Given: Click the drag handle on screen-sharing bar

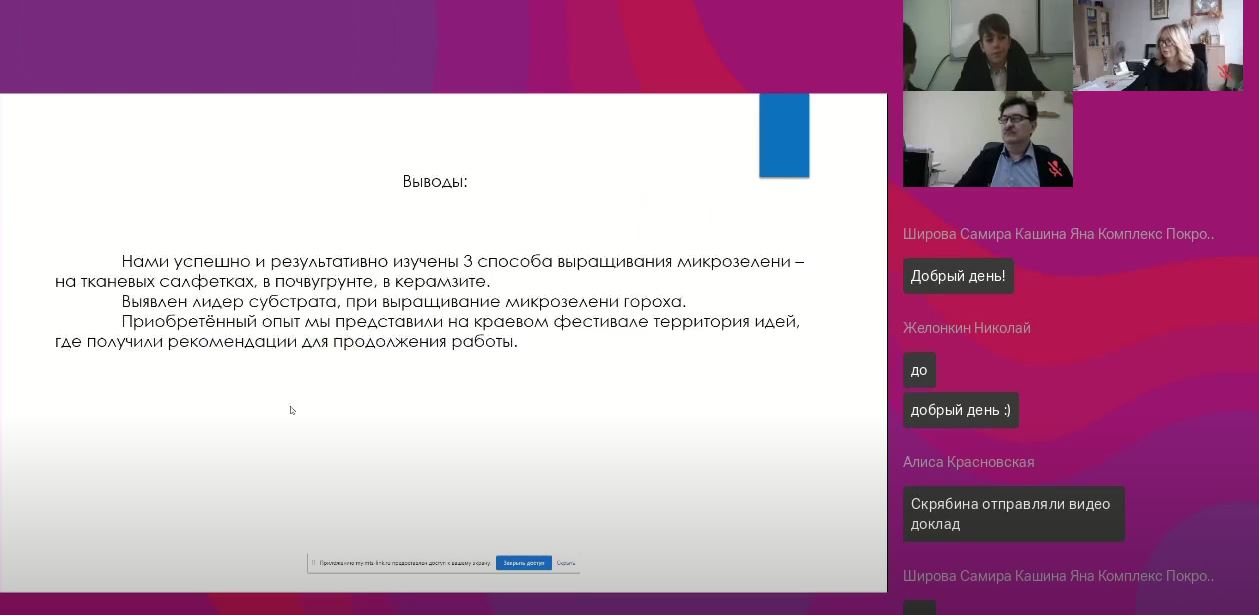Looking at the screenshot, I should coord(313,563).
